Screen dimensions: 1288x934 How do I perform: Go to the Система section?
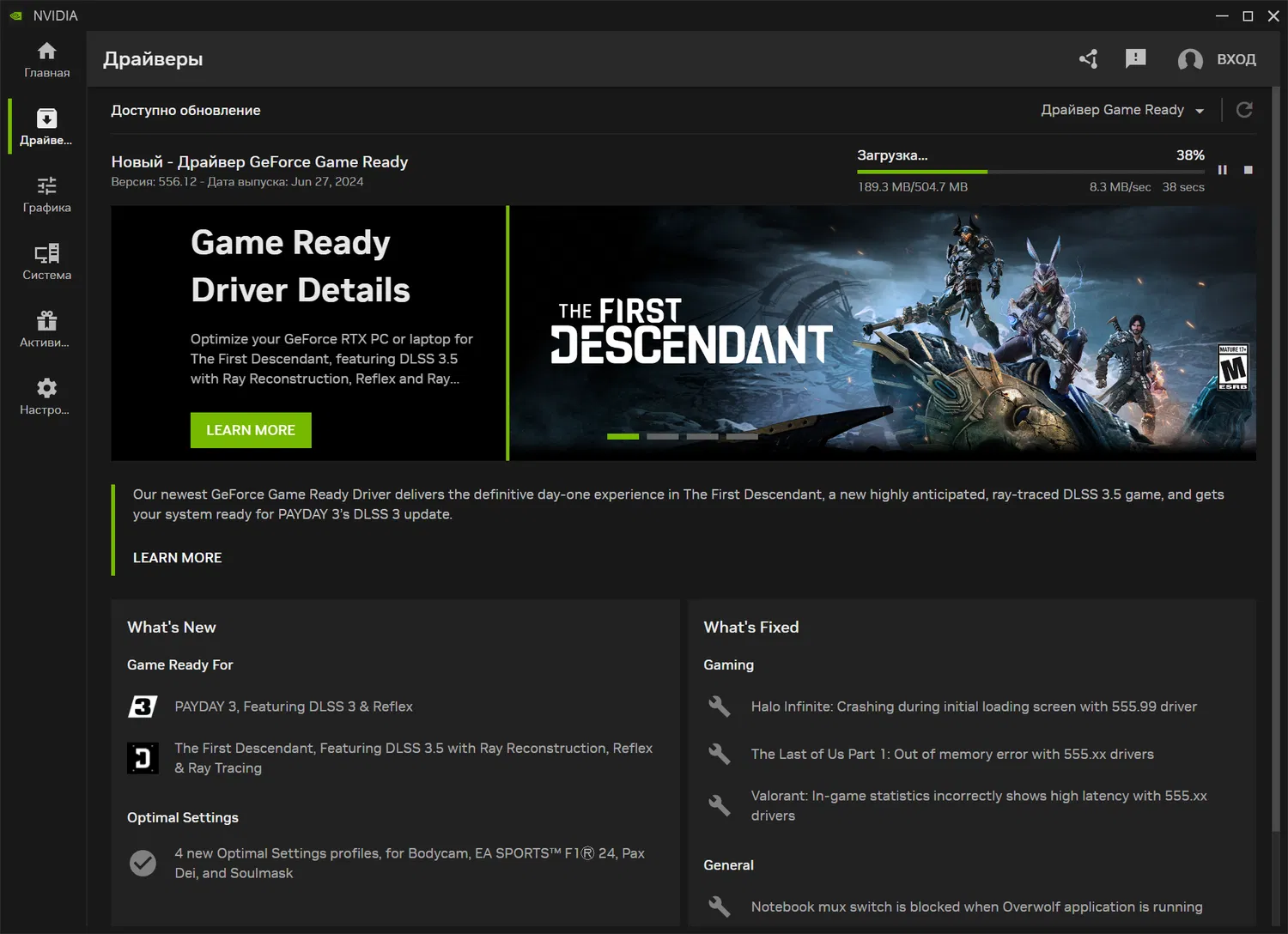click(x=46, y=262)
